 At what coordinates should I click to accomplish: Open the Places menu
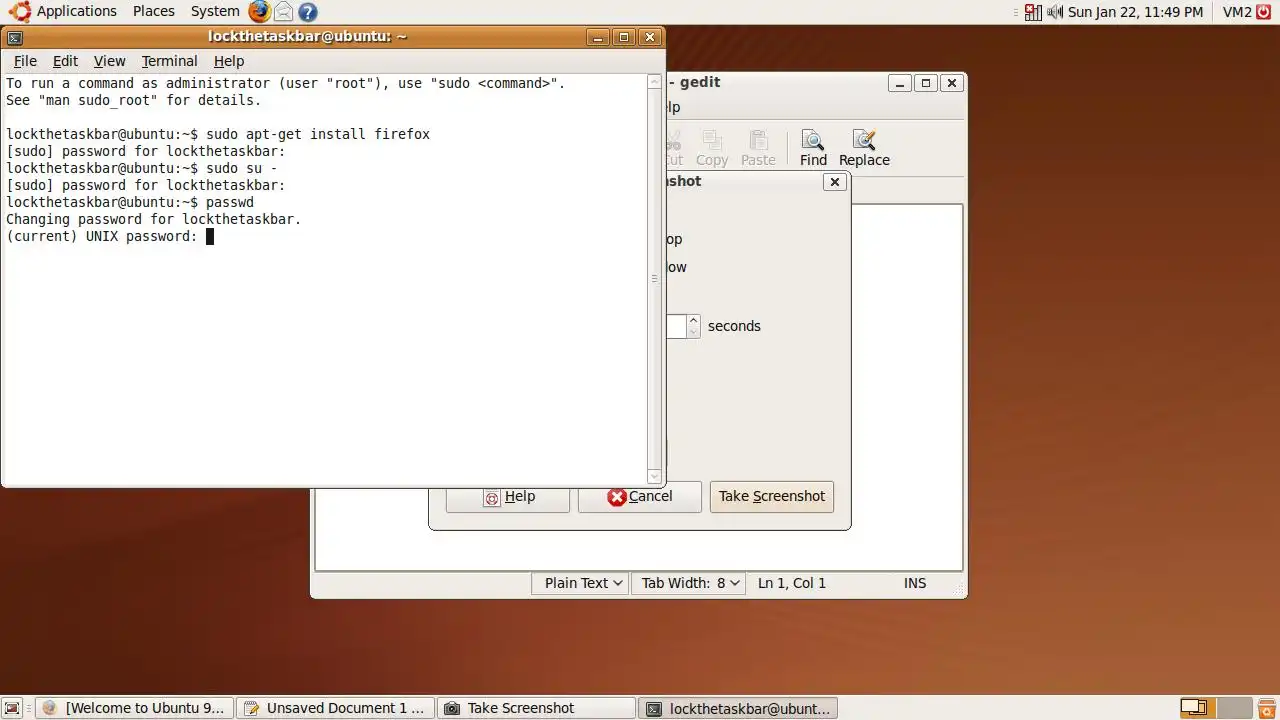click(x=154, y=12)
